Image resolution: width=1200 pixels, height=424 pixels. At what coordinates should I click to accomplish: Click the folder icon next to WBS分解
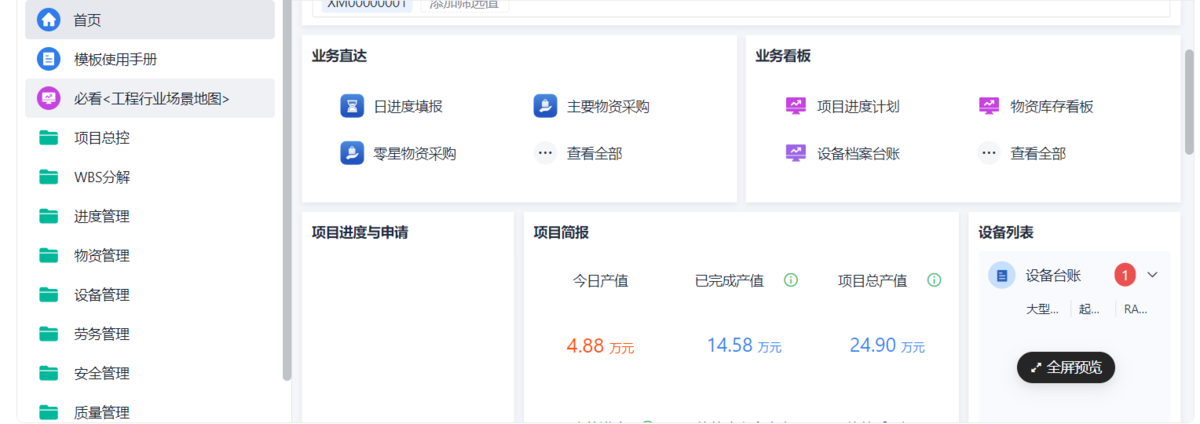point(49,177)
